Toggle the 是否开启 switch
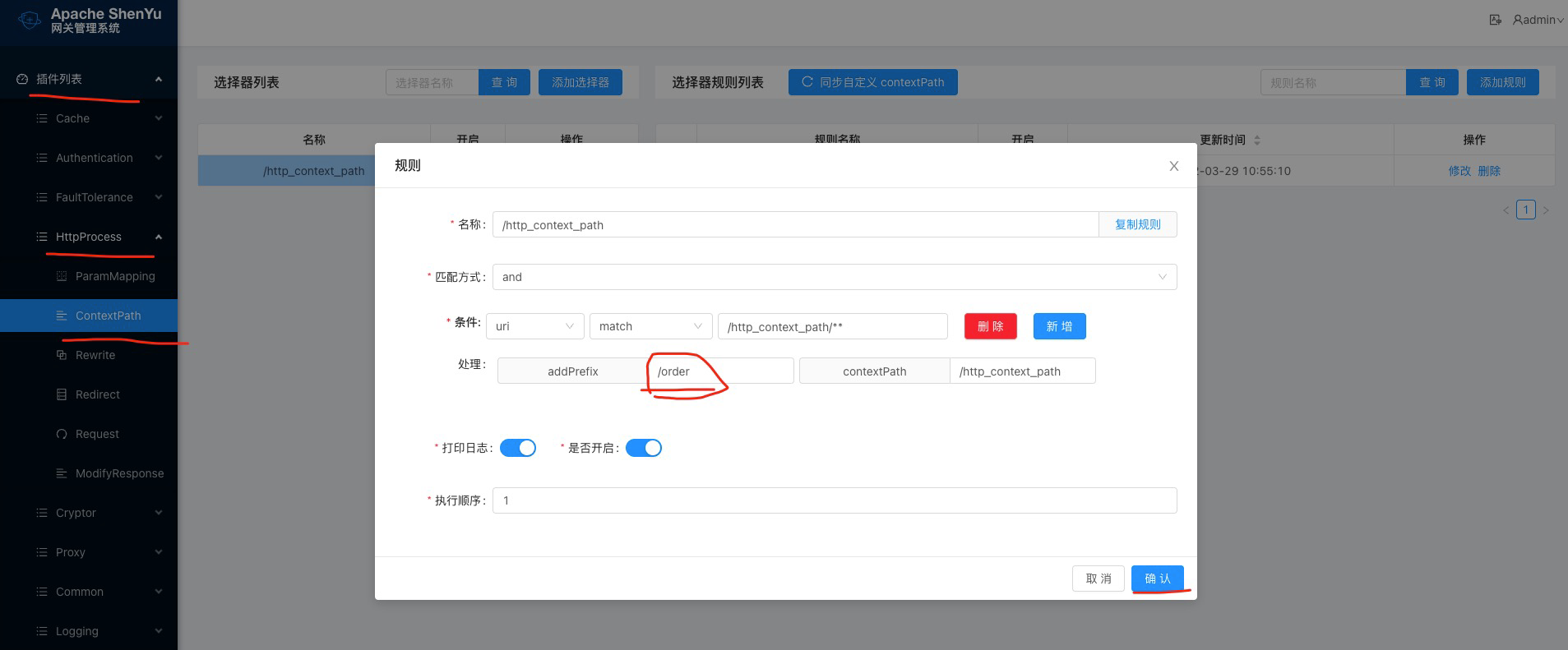 tap(644, 448)
